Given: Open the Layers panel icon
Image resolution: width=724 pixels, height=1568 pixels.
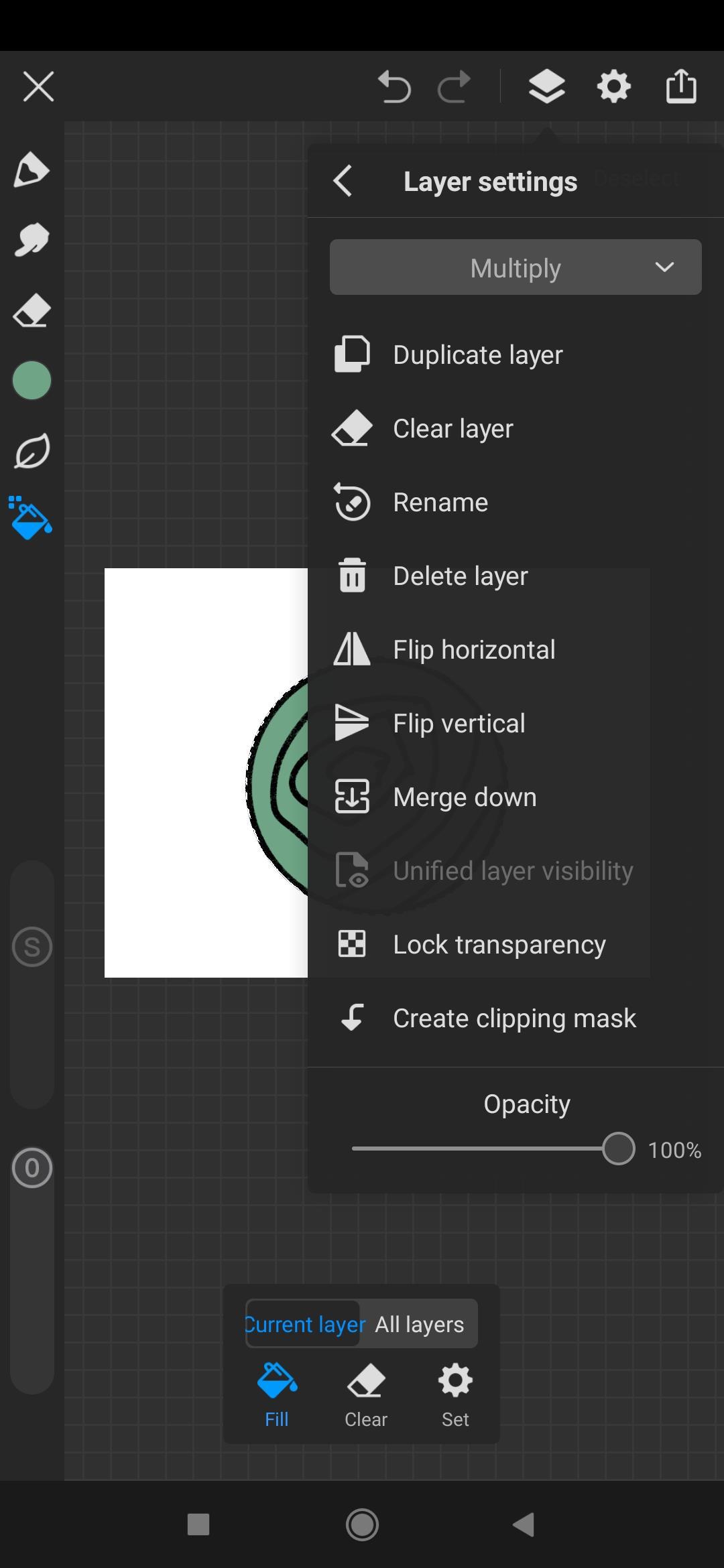Looking at the screenshot, I should 546,86.
